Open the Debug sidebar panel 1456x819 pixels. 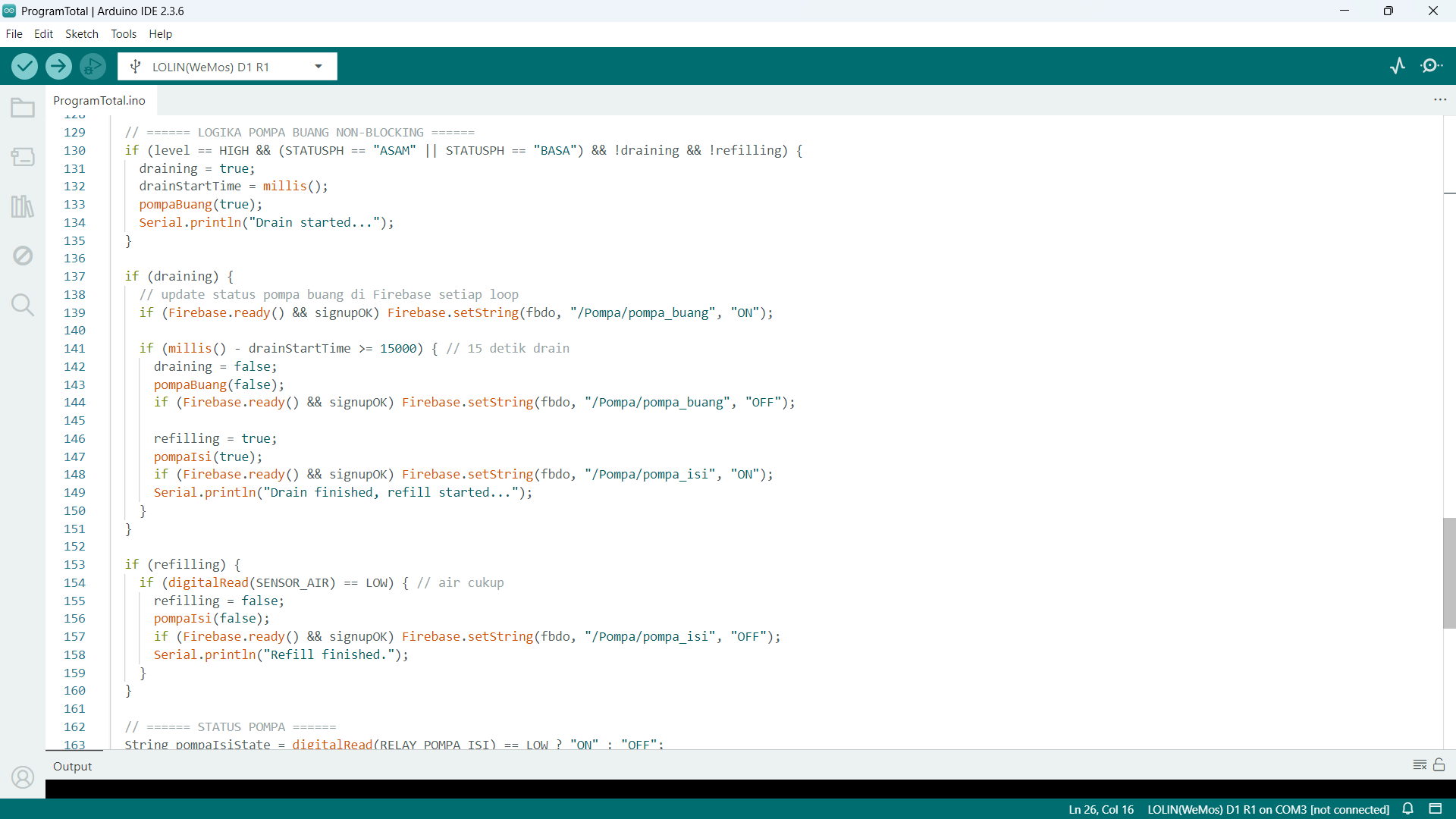tap(23, 256)
